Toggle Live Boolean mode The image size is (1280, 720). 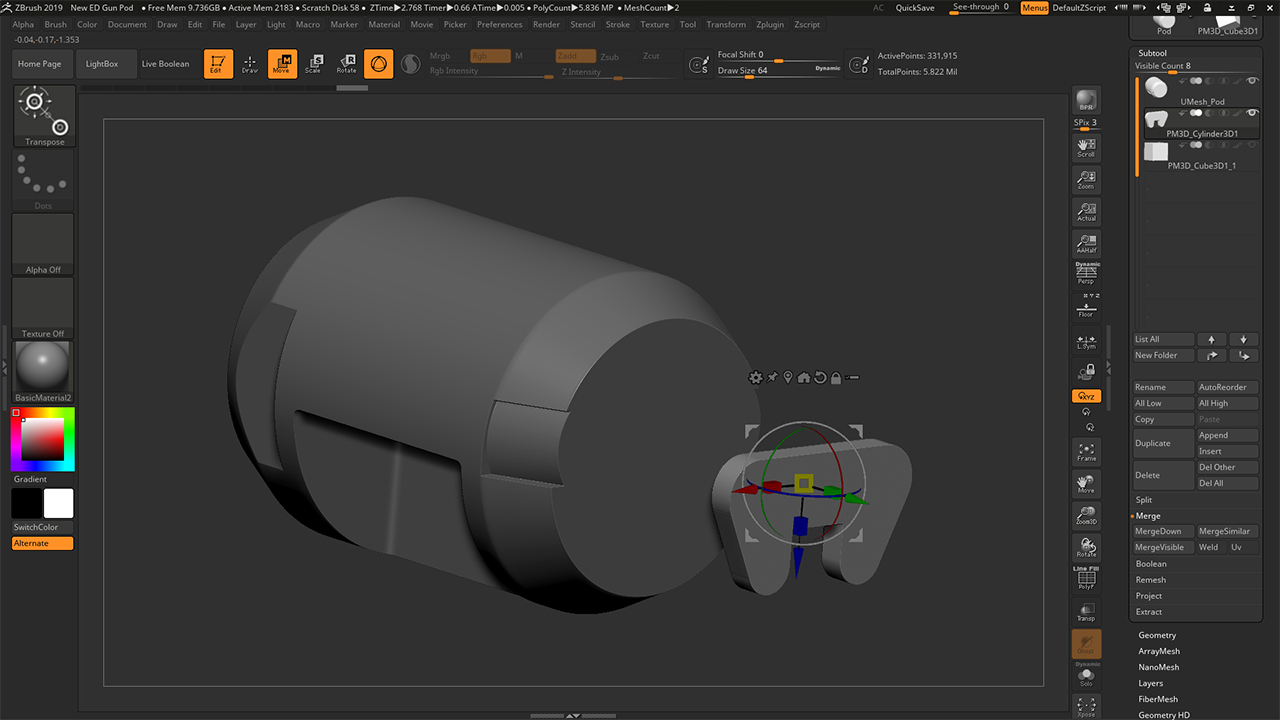click(165, 64)
